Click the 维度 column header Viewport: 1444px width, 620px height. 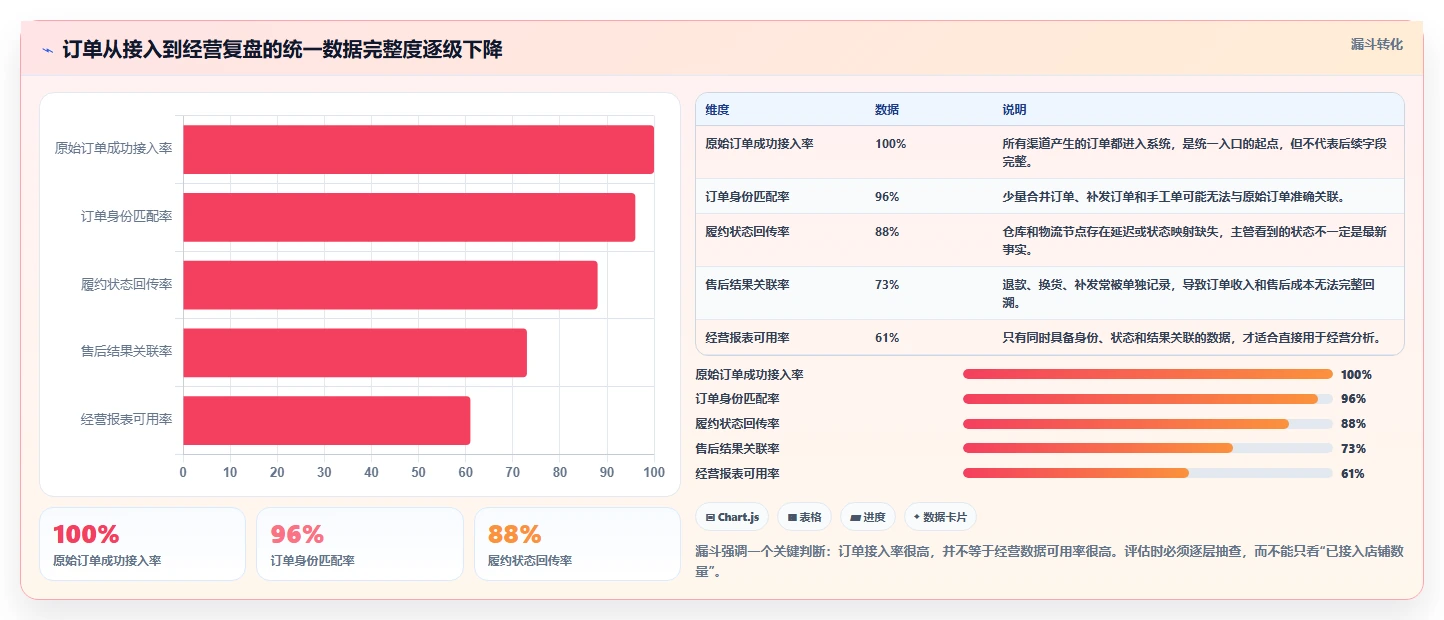717,110
